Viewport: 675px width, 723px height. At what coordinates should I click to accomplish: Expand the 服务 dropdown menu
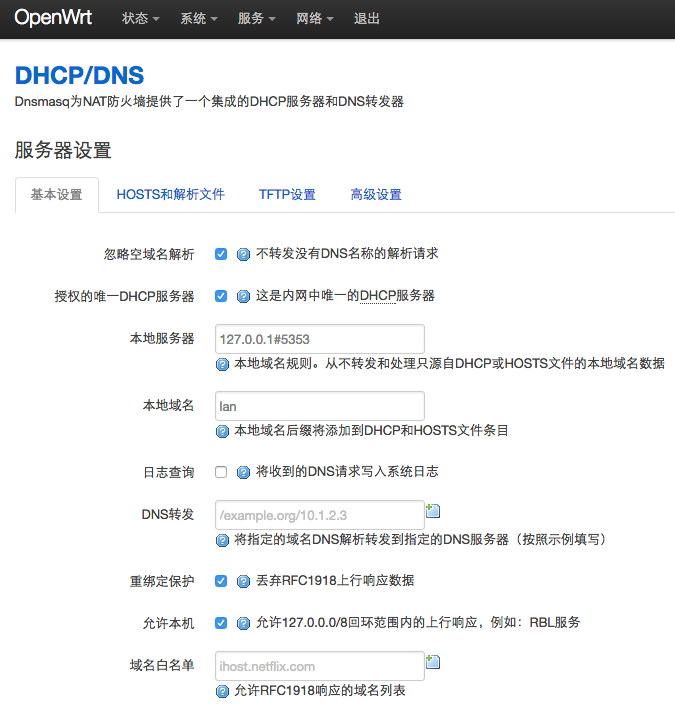256,18
